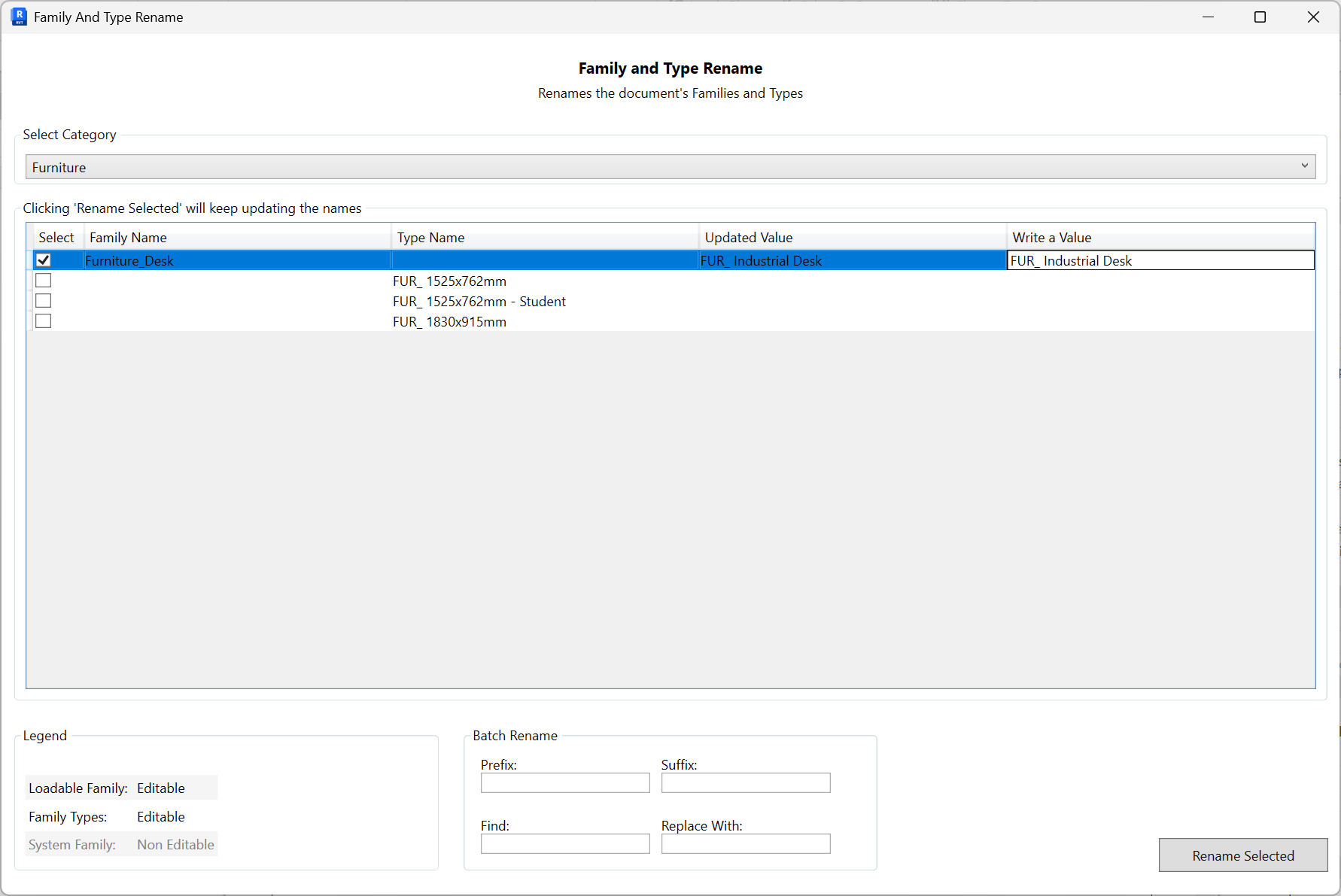This screenshot has height=896, width=1341.
Task: Maximize the Family And Type Rename window
Action: click(x=1260, y=17)
